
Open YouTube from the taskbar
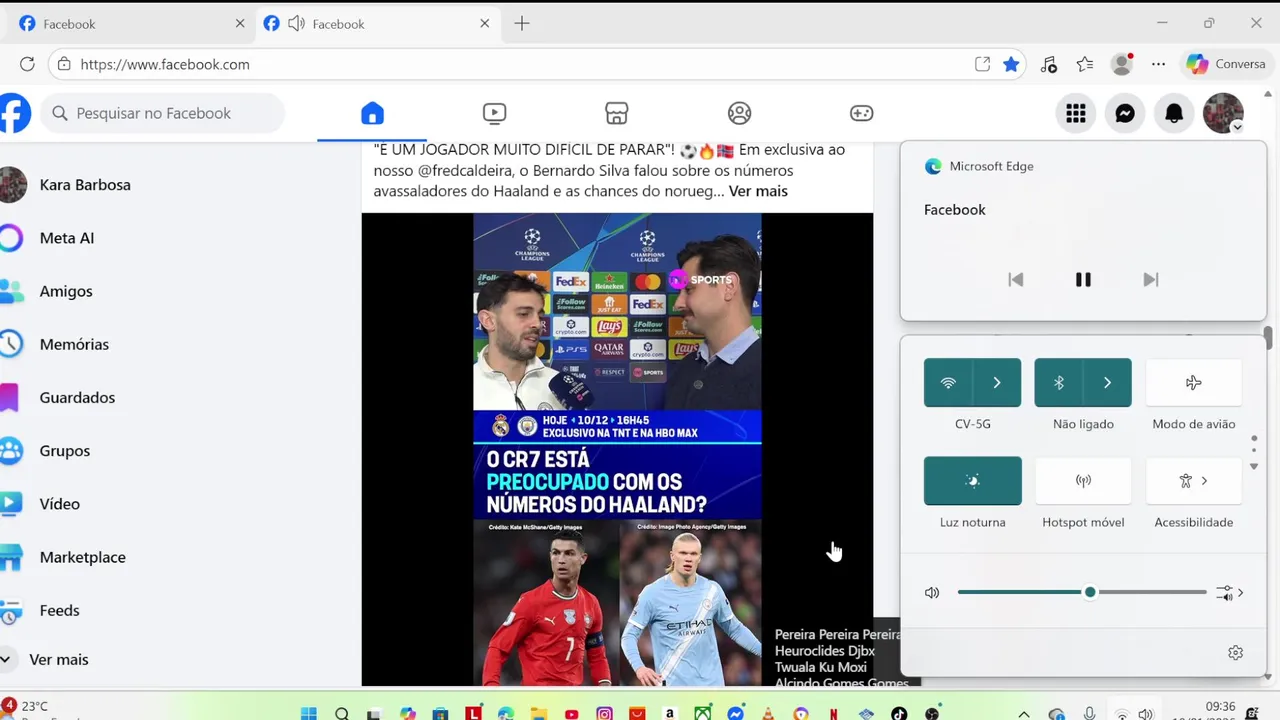click(571, 714)
